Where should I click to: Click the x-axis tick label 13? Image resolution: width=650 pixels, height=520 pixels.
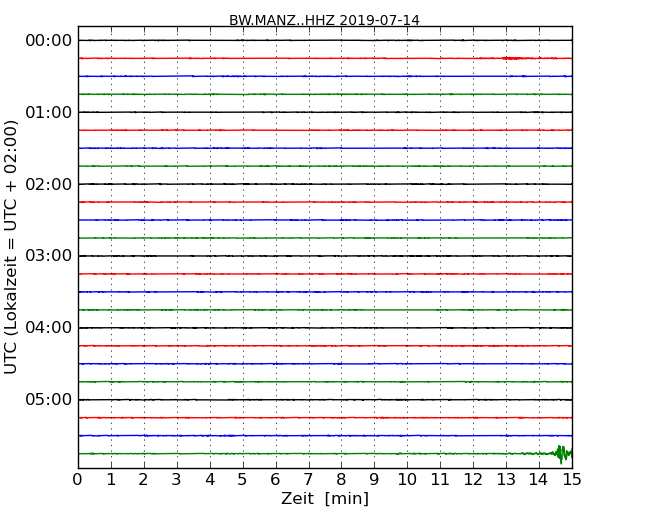(506, 480)
